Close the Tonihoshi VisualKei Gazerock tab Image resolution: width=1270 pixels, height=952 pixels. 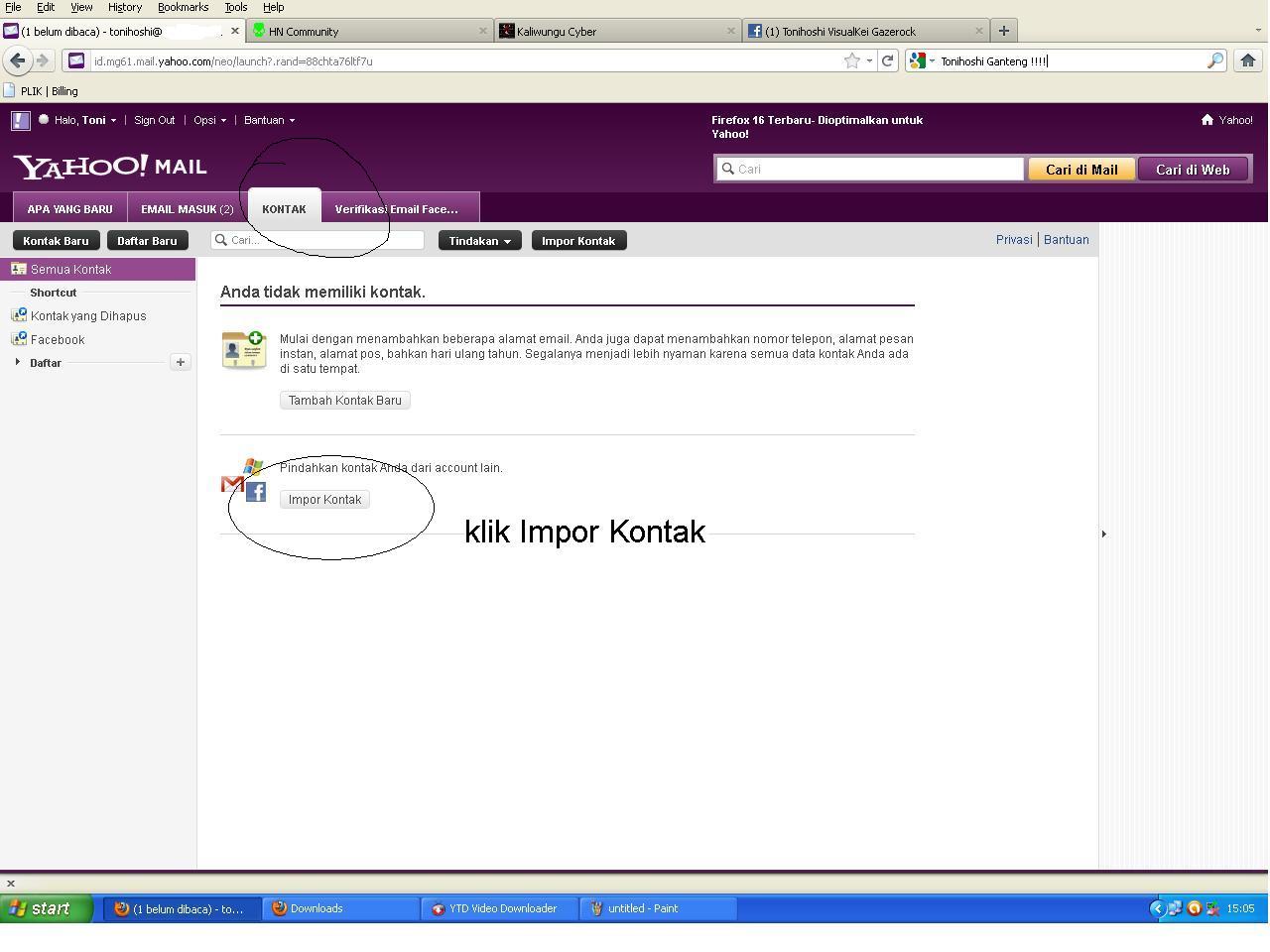[x=979, y=31]
